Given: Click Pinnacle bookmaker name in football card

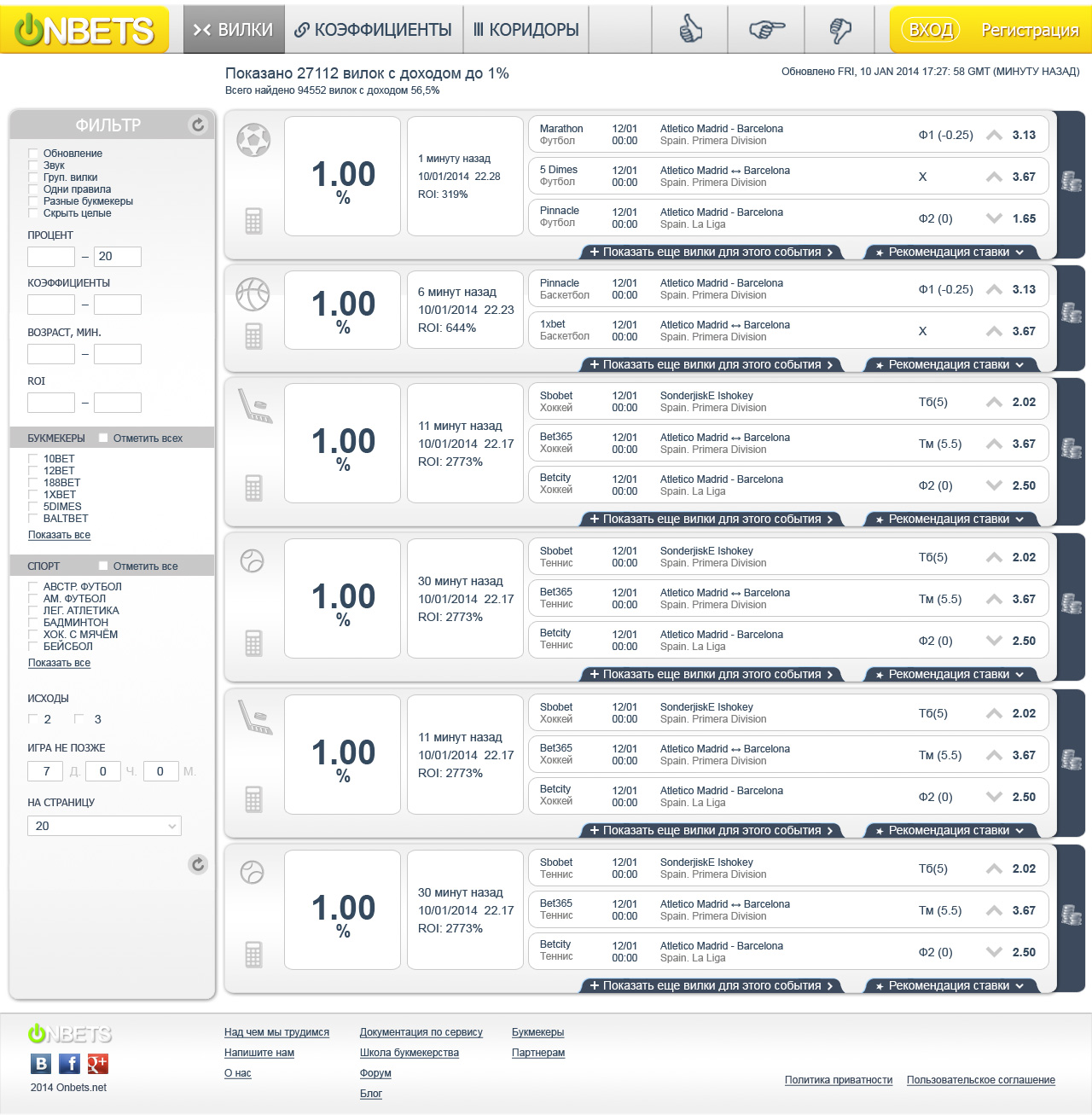Looking at the screenshot, I should pyautogui.click(x=559, y=211).
